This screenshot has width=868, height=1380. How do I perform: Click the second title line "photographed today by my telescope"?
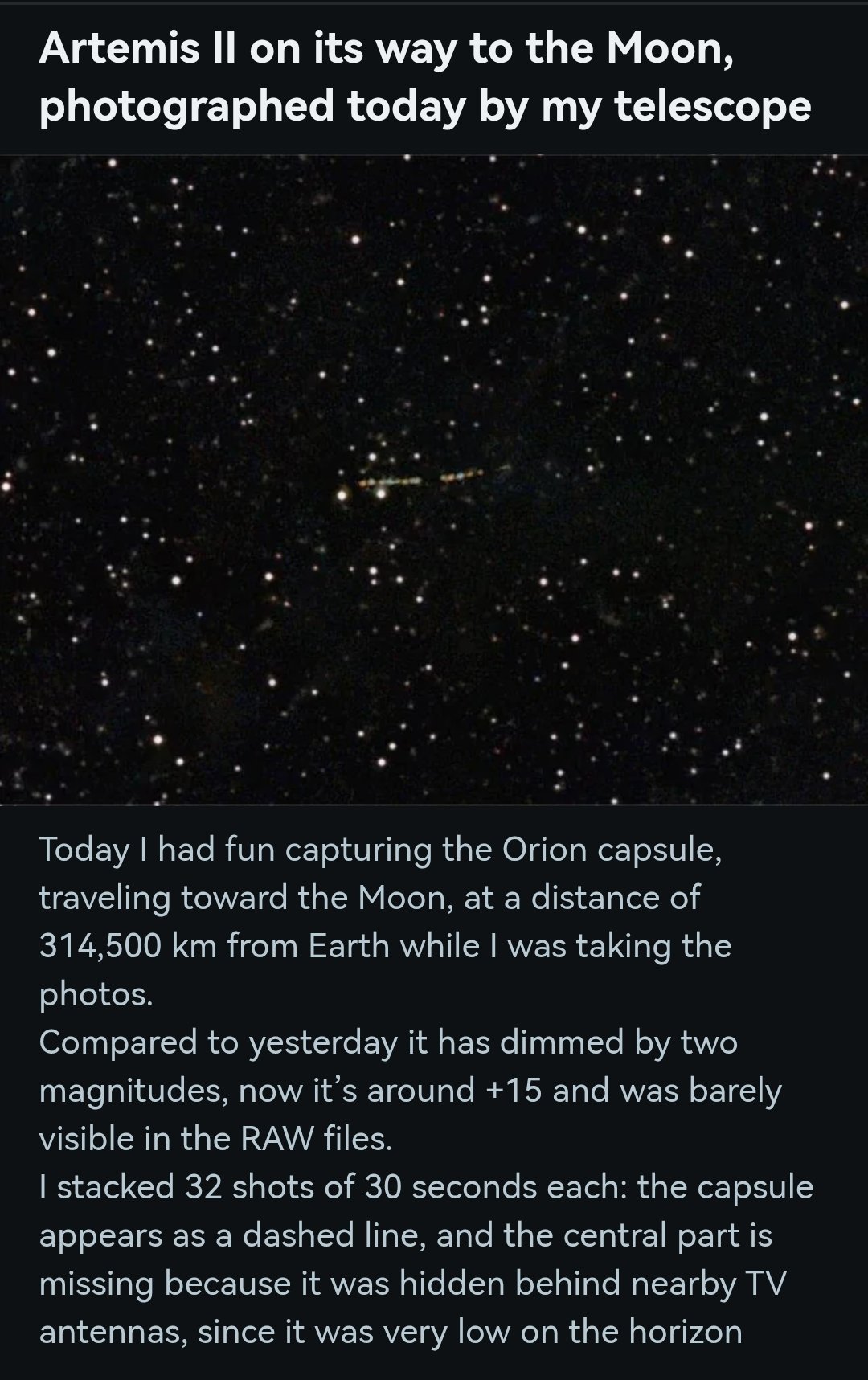click(x=424, y=106)
